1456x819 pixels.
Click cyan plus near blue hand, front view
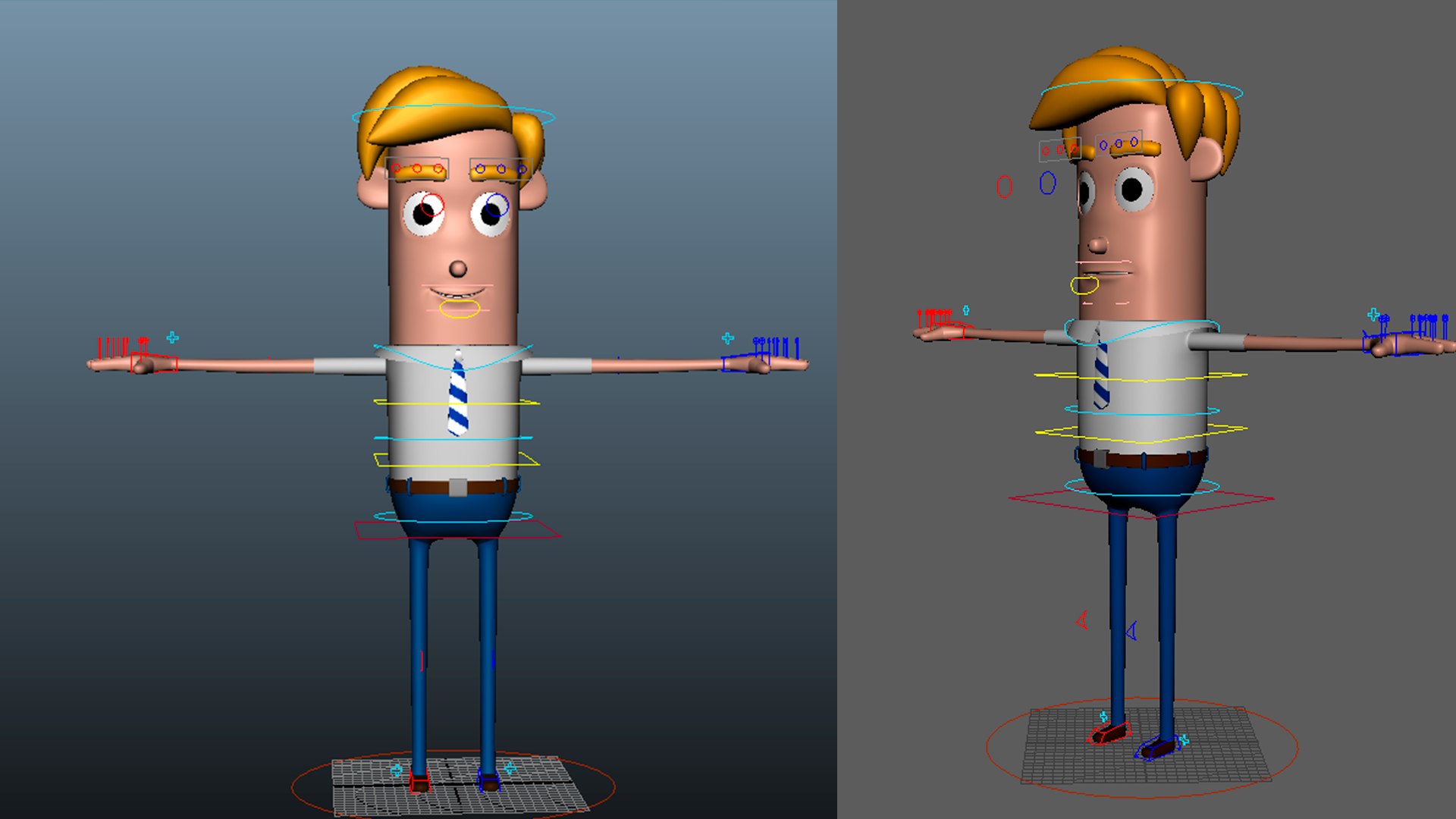coord(728,337)
